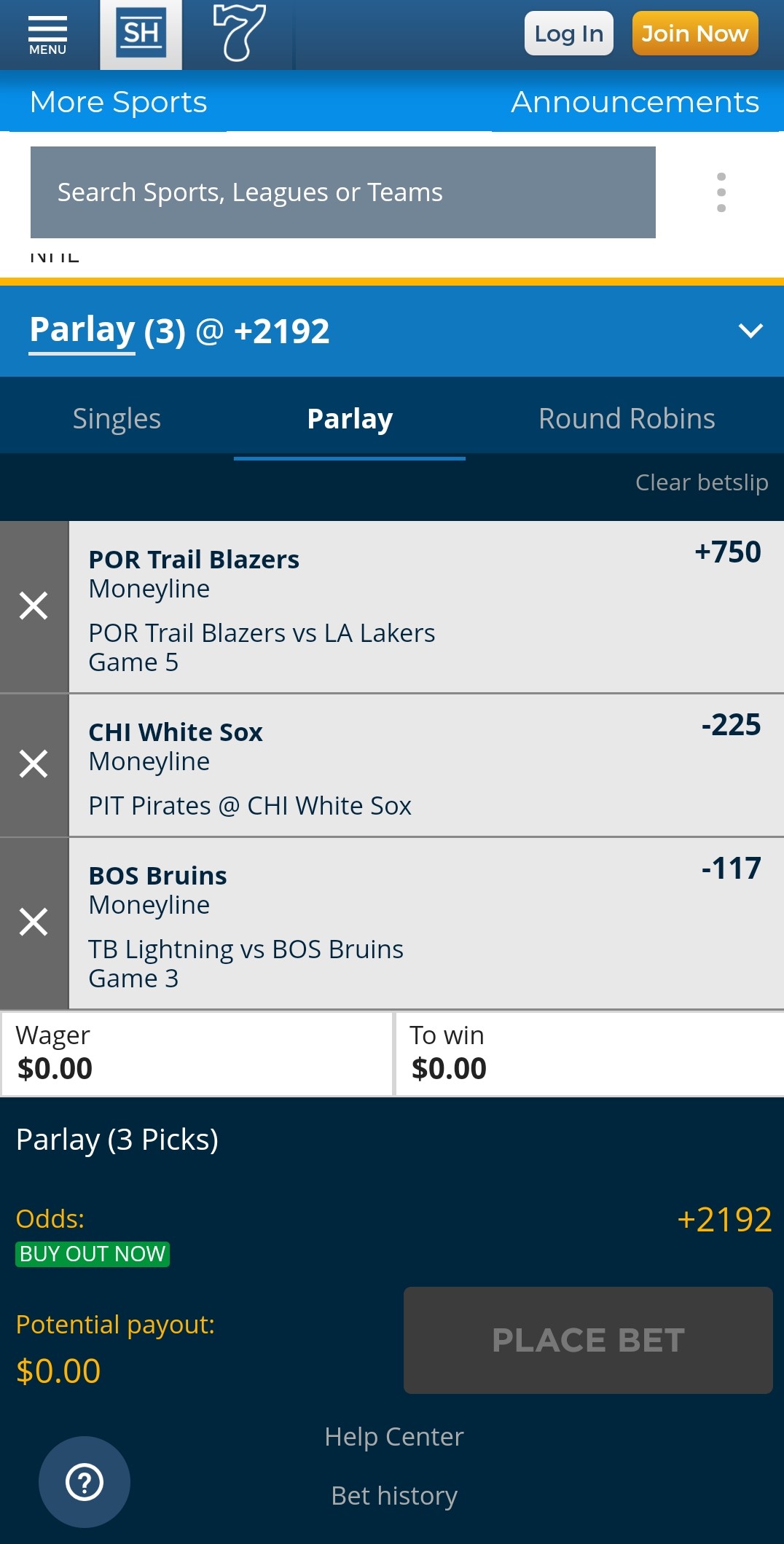Switch to the Round Robins tab
784x1544 pixels.
[x=627, y=419]
